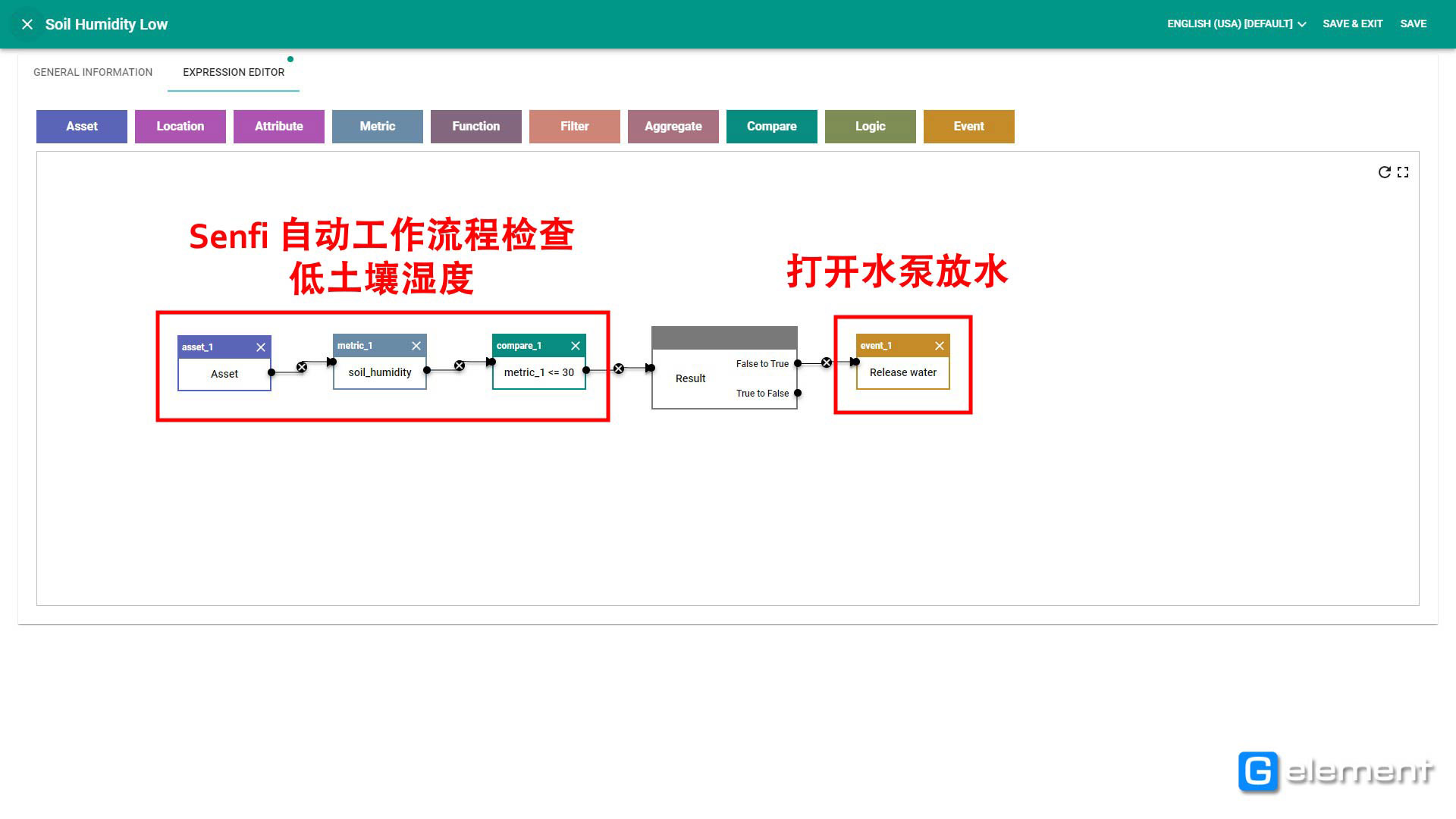Remove the compare_1 node
This screenshot has width=1456, height=819.
(x=576, y=346)
